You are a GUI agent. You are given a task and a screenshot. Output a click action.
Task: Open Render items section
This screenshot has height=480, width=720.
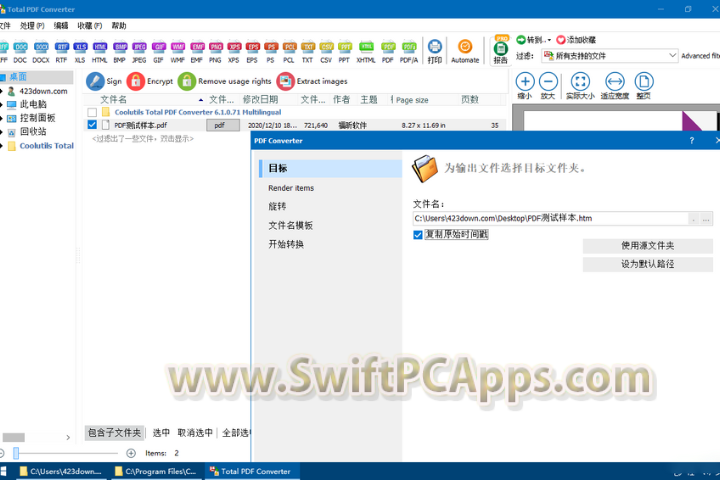(x=291, y=188)
